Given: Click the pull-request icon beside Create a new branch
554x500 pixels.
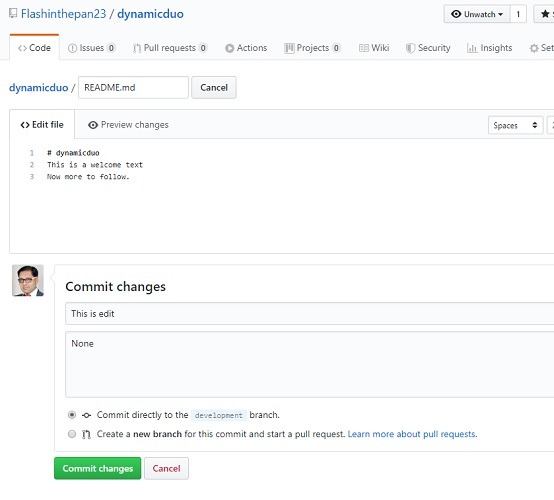Looking at the screenshot, I should click(86, 434).
